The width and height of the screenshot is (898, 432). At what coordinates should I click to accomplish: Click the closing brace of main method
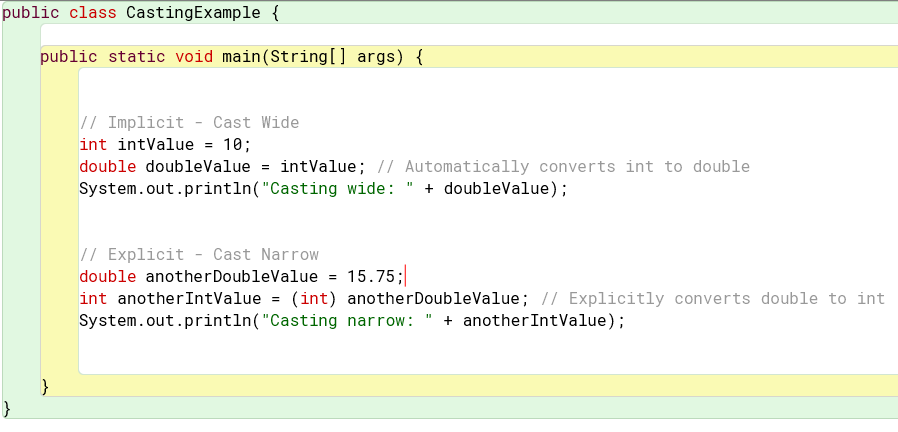coord(45,386)
